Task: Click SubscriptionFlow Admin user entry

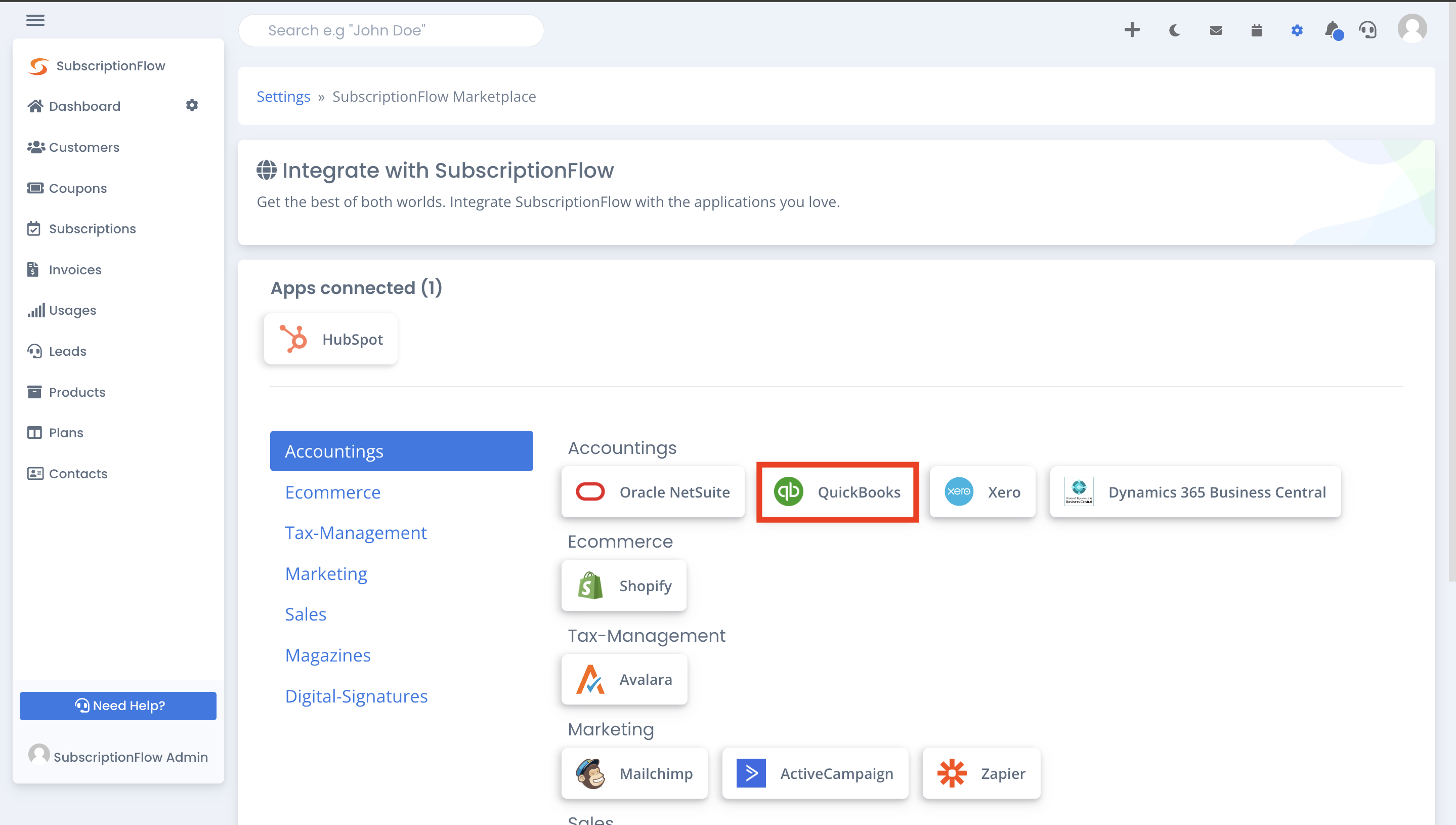Action: tap(118, 756)
